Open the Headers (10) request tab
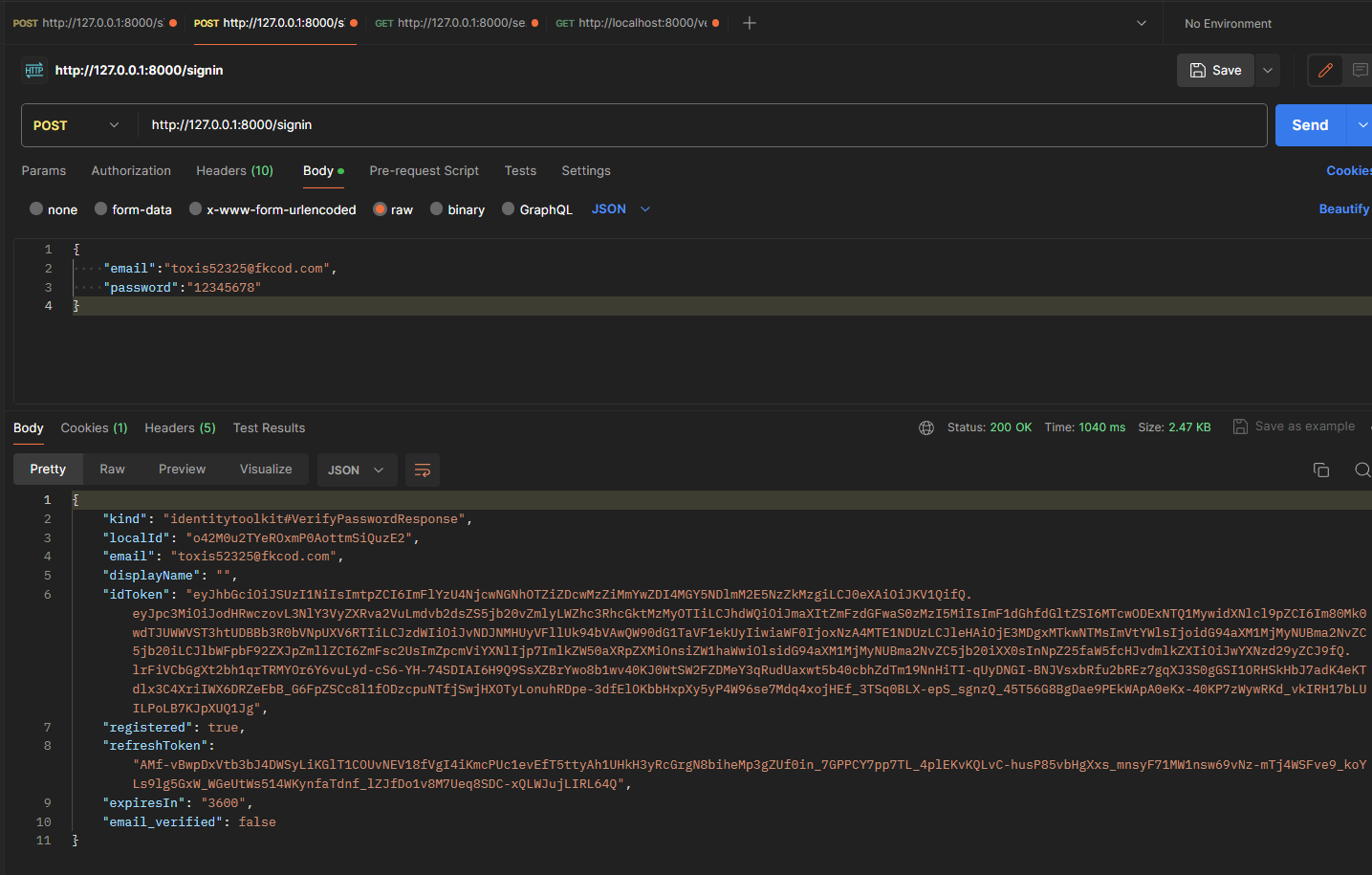Viewport: 1372px width, 875px height. tap(234, 171)
